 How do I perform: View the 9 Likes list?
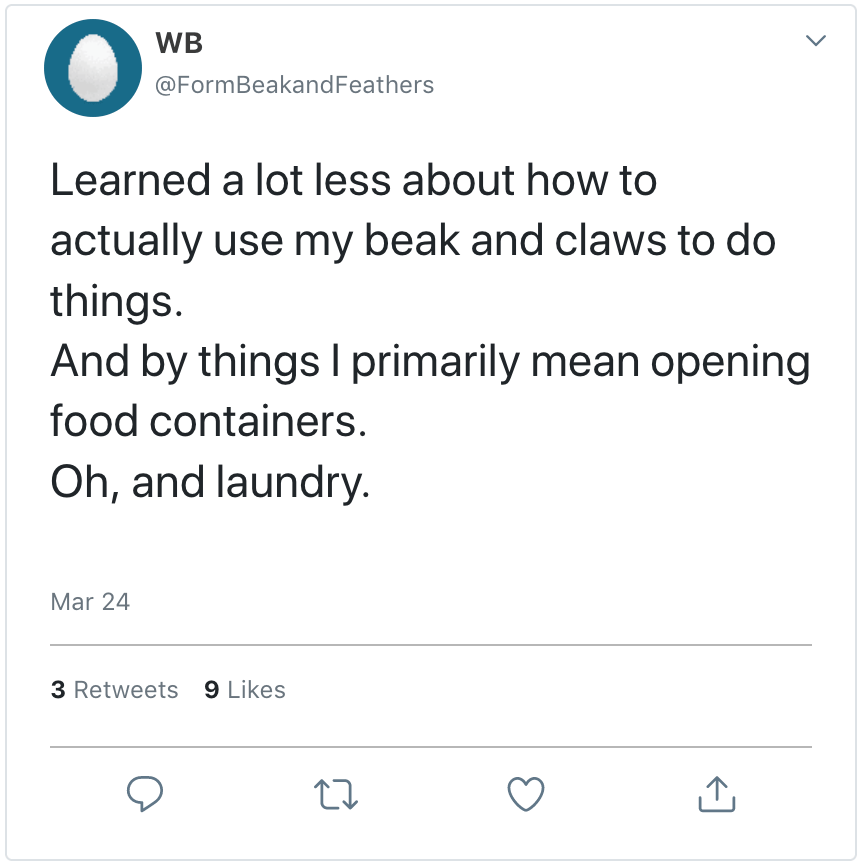point(245,690)
